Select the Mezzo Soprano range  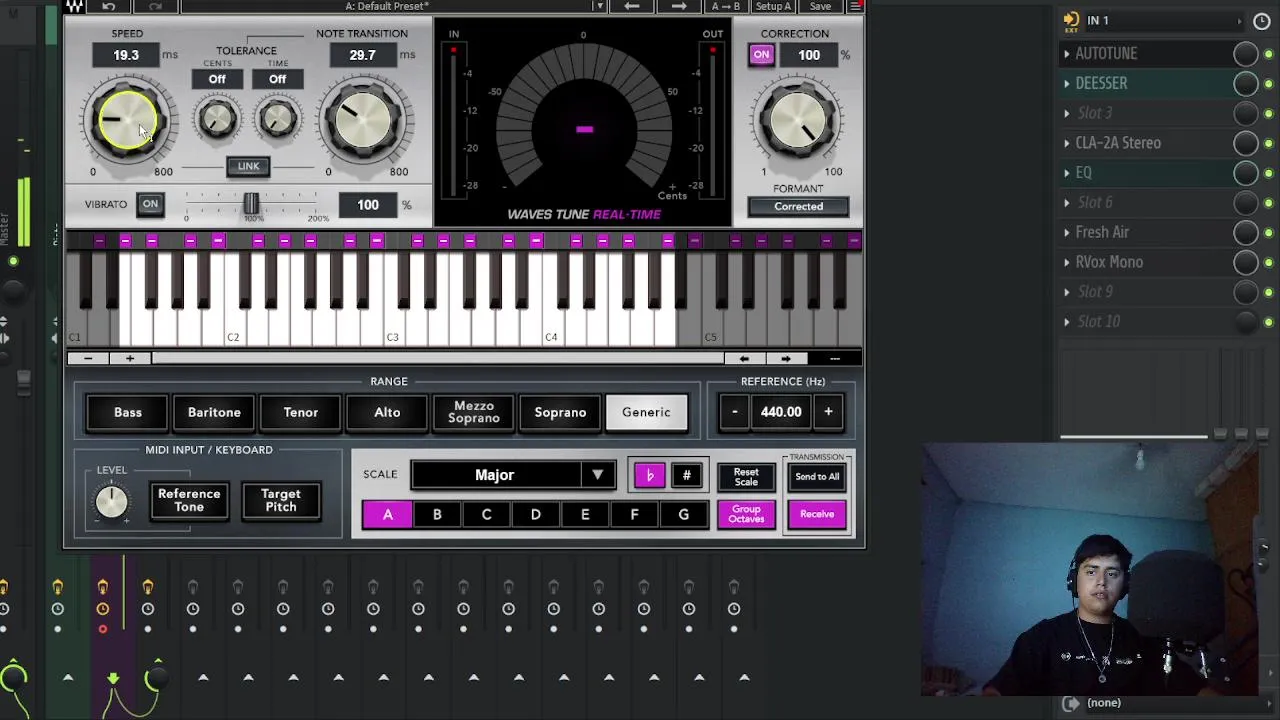click(x=474, y=412)
